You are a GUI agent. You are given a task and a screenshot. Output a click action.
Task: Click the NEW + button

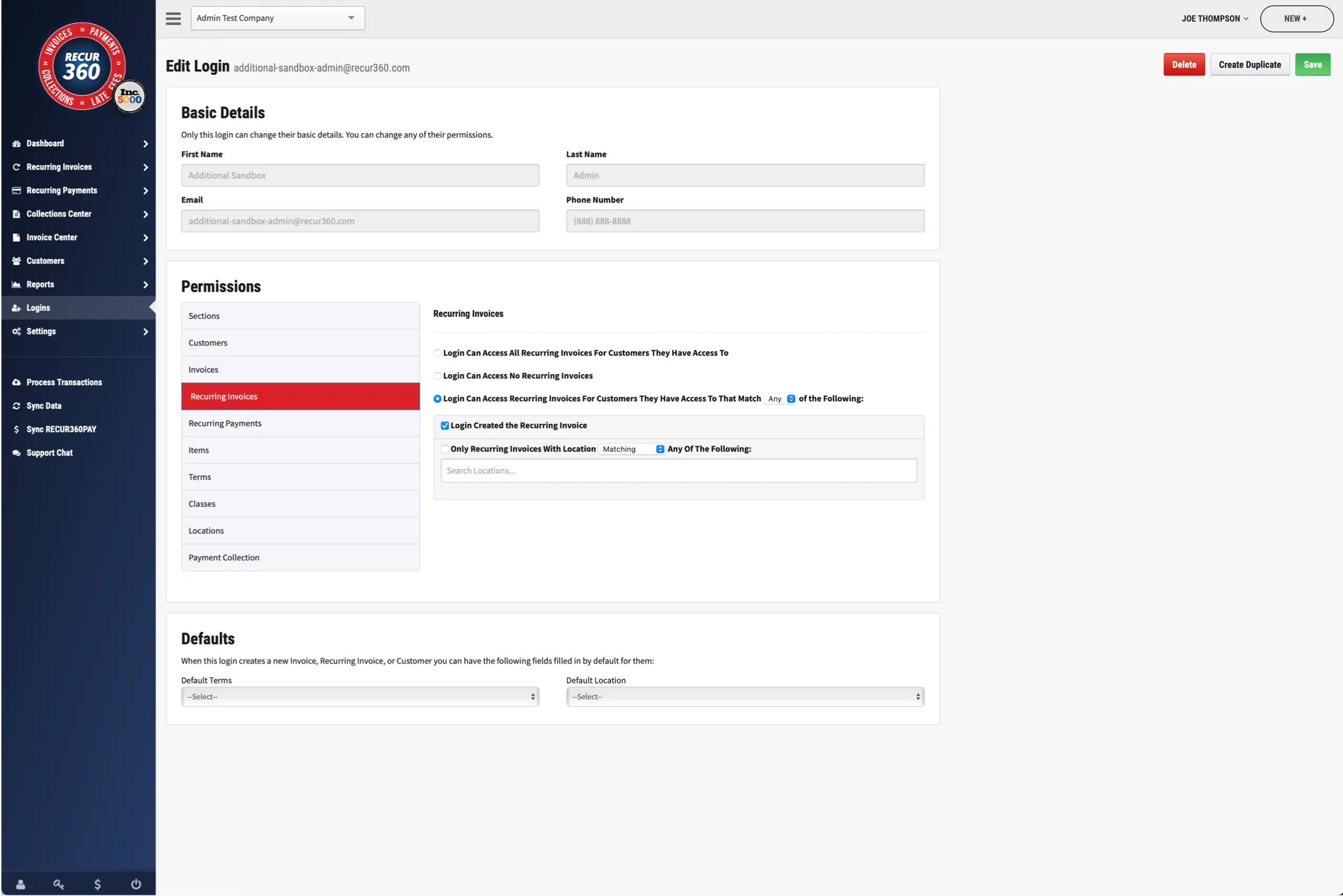click(1296, 19)
